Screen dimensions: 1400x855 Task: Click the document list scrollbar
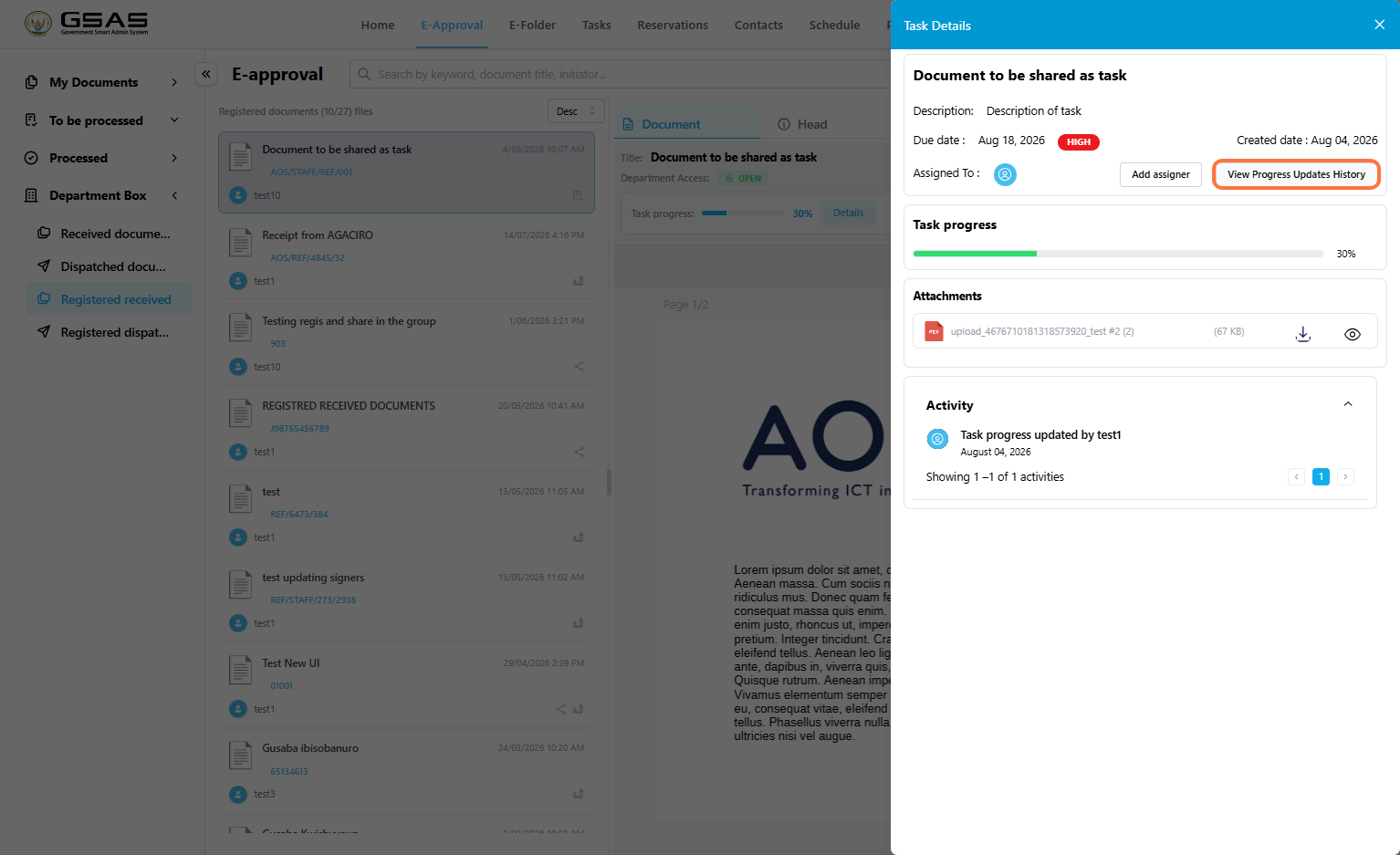[x=609, y=482]
